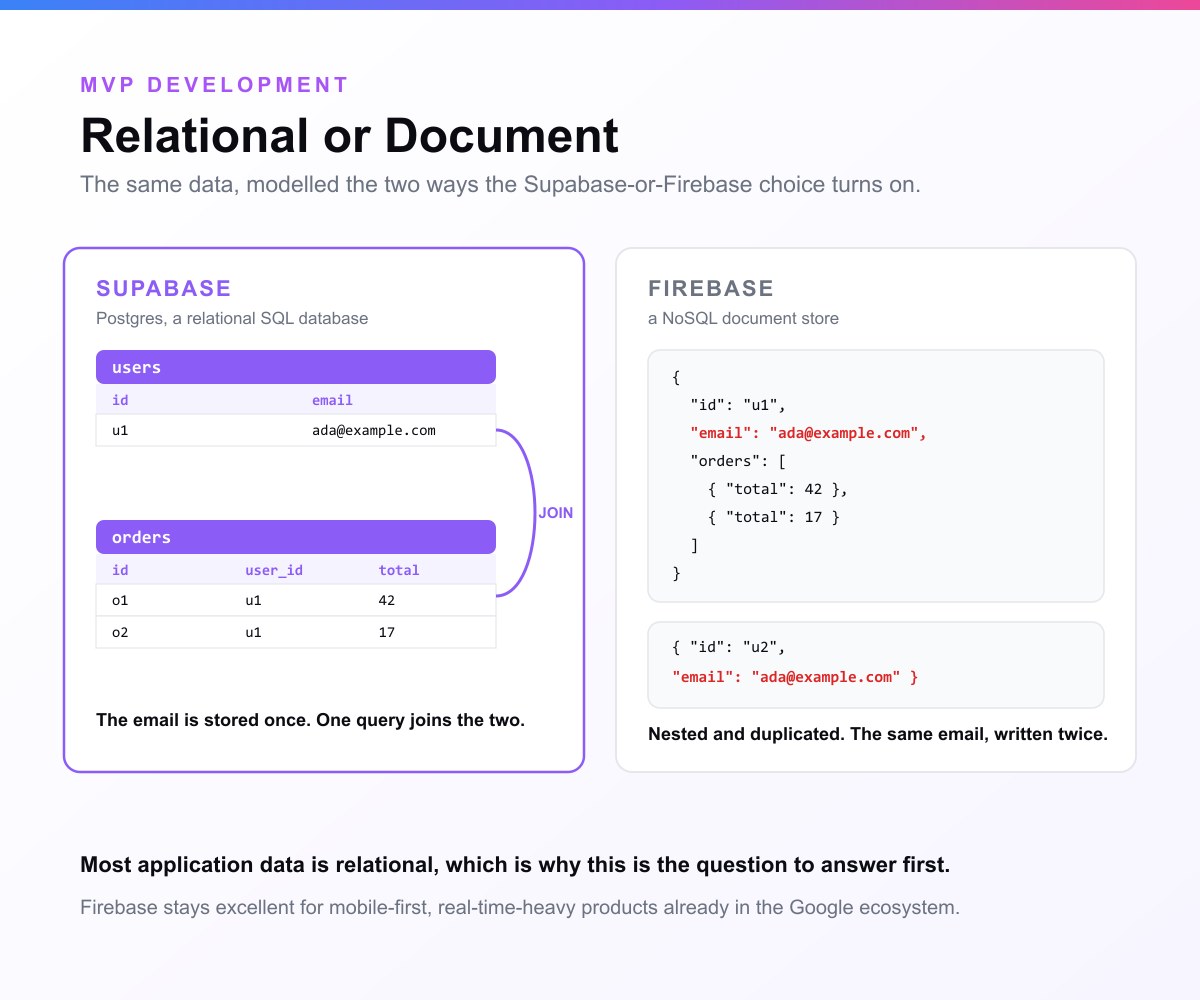This screenshot has height=1000, width=1200.
Task: Click the orders table header
Action: click(x=296, y=537)
